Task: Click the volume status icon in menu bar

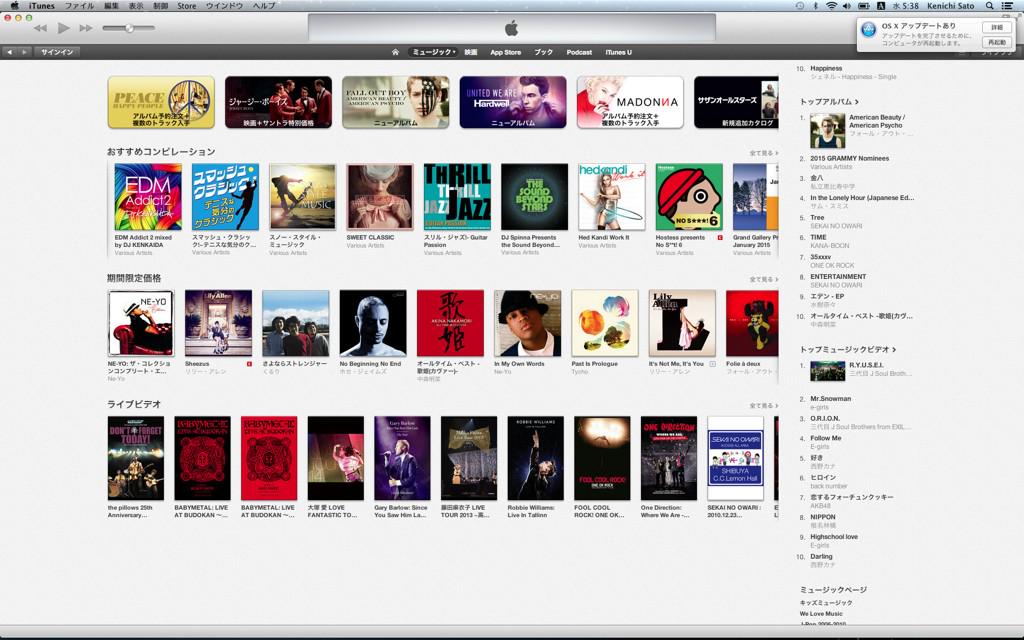Action: pyautogui.click(x=847, y=5)
